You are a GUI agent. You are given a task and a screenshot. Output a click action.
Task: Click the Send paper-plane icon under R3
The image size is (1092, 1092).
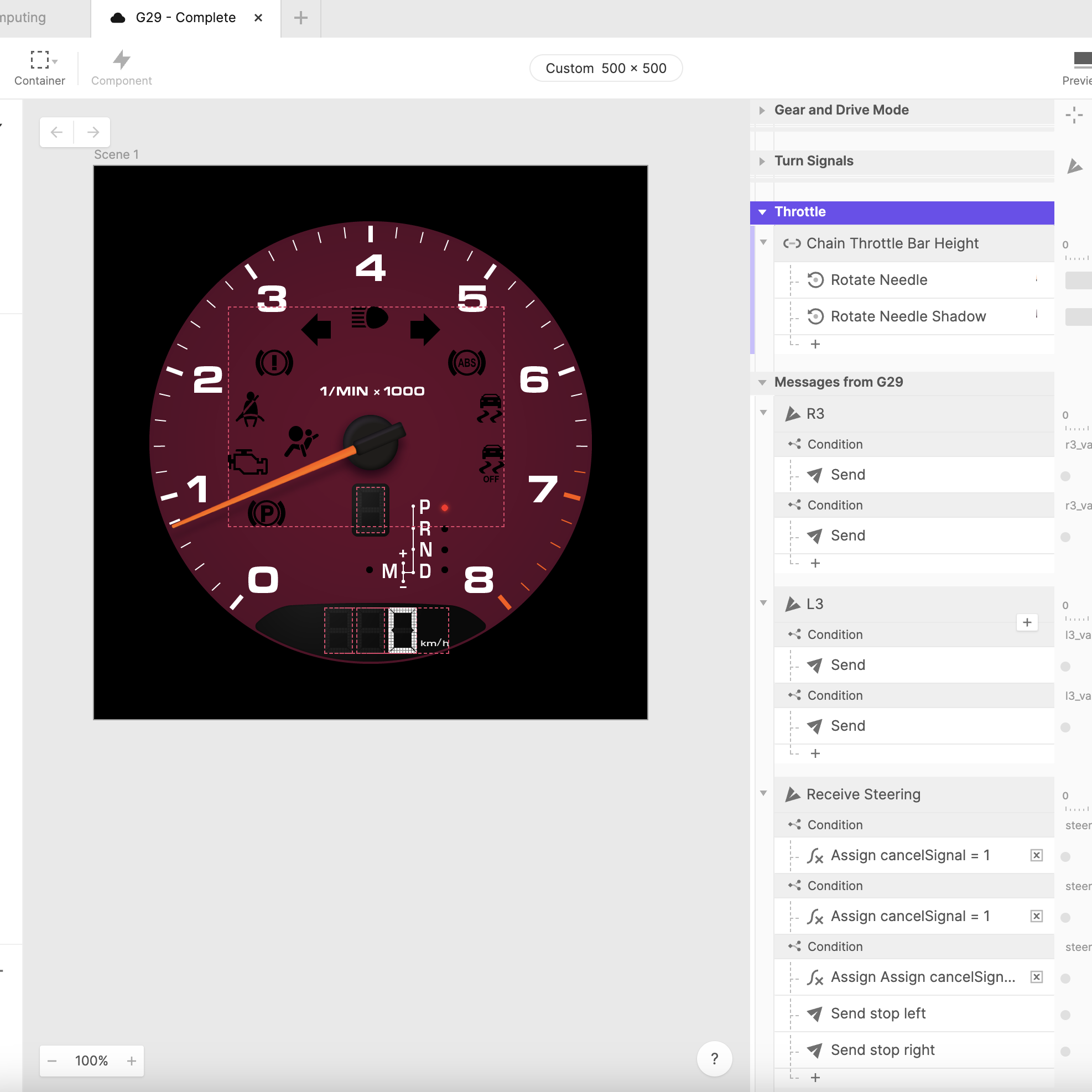[x=814, y=474]
